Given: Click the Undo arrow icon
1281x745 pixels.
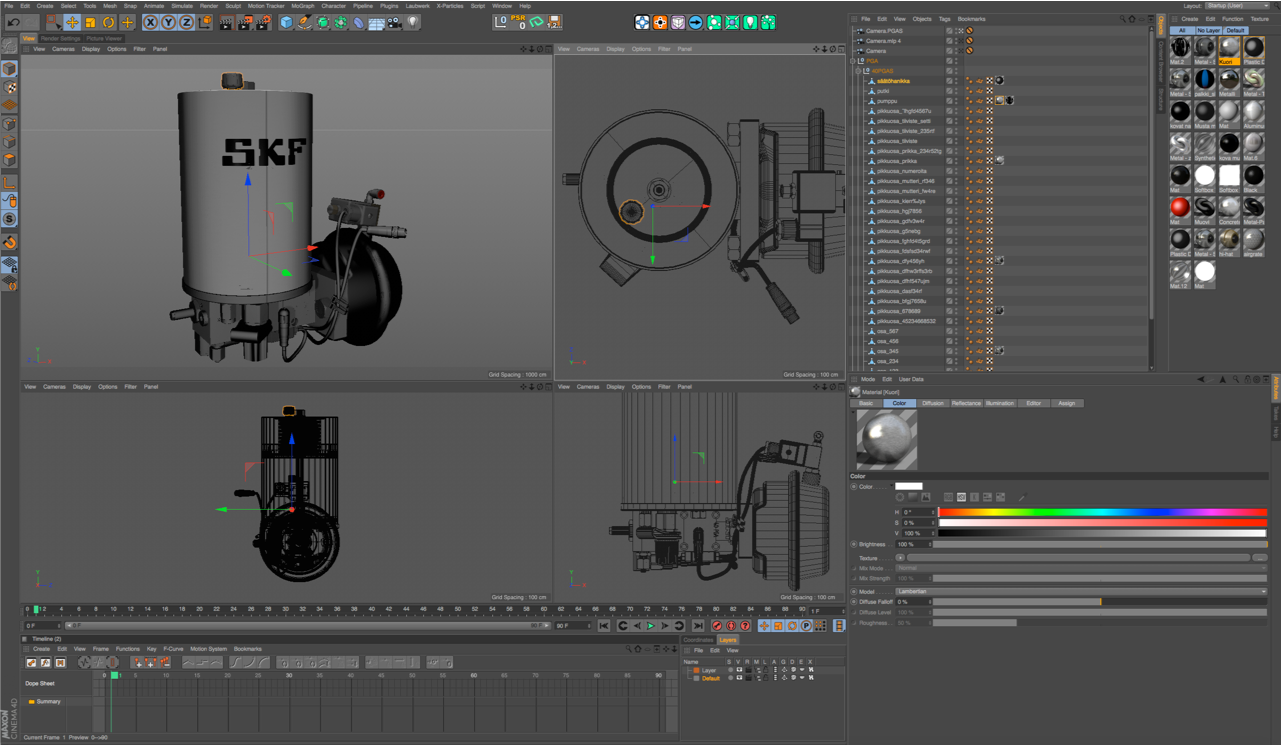Looking at the screenshot, I should pyautogui.click(x=14, y=22).
